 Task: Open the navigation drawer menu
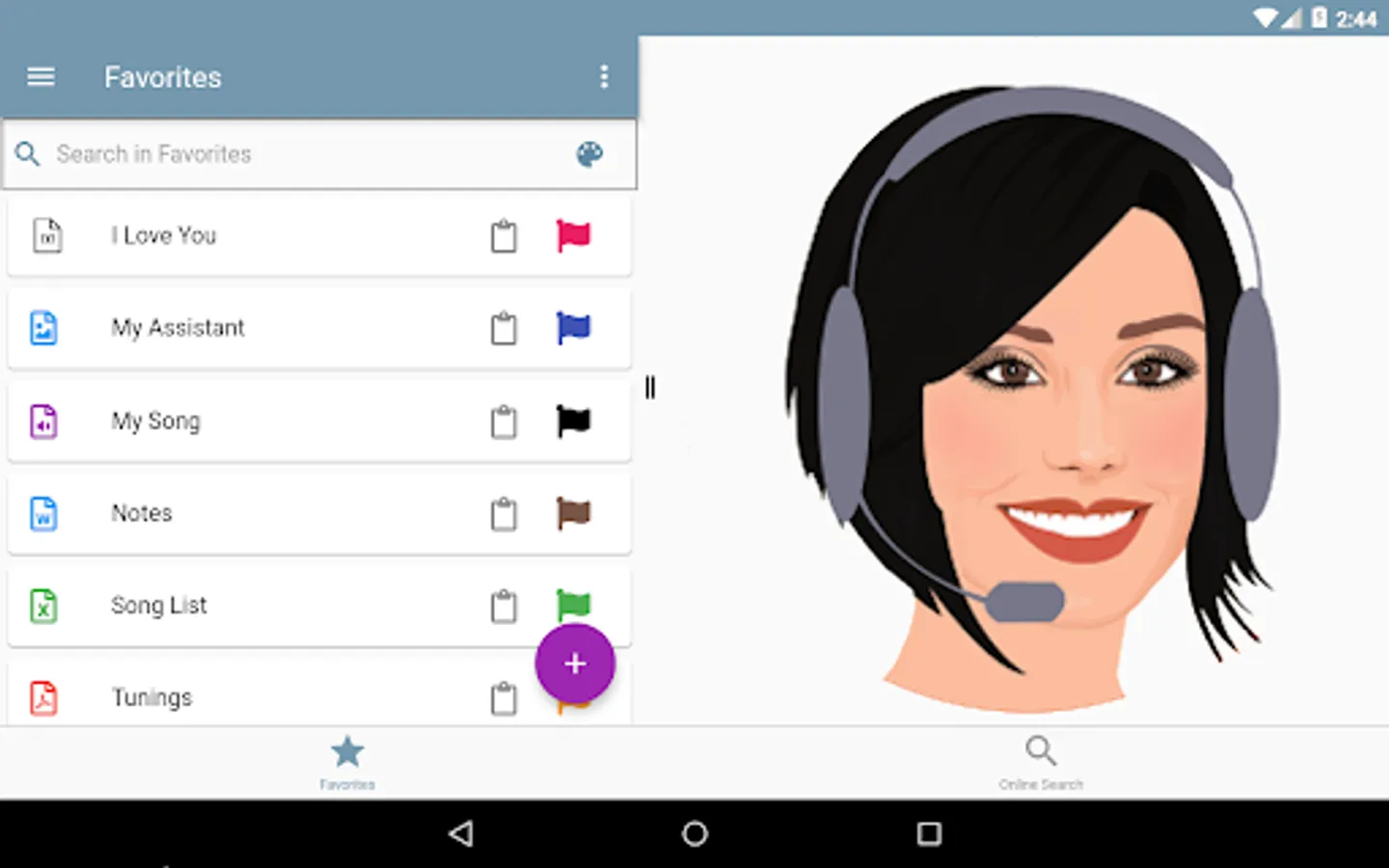tap(40, 76)
